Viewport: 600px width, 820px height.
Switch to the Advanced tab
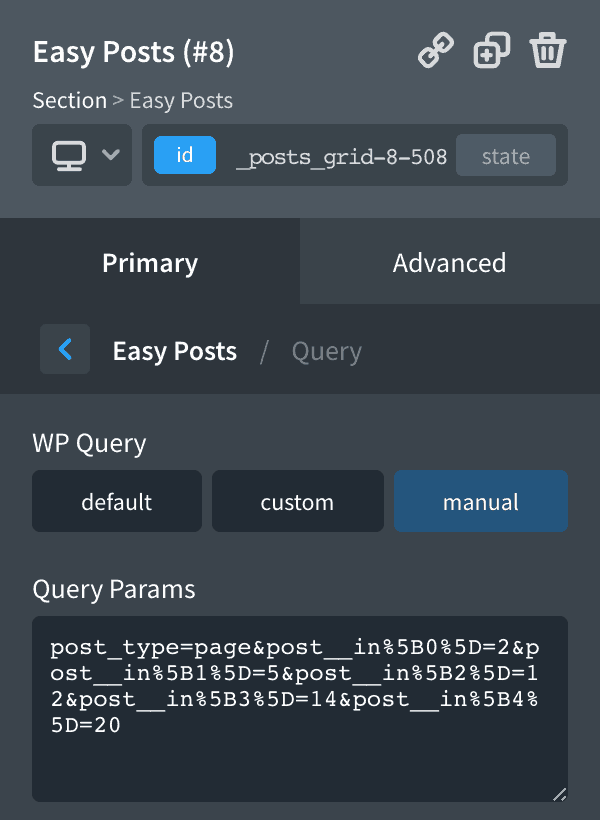[x=450, y=261]
